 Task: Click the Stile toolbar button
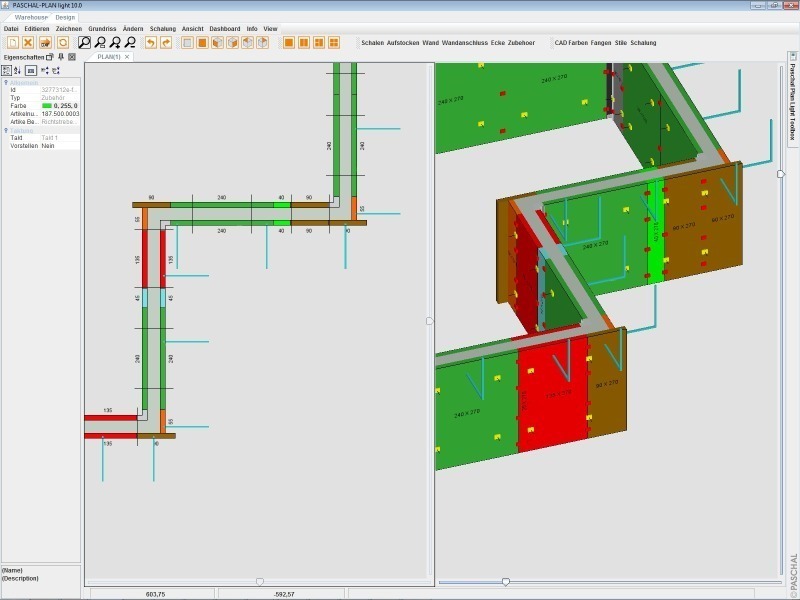click(x=621, y=43)
